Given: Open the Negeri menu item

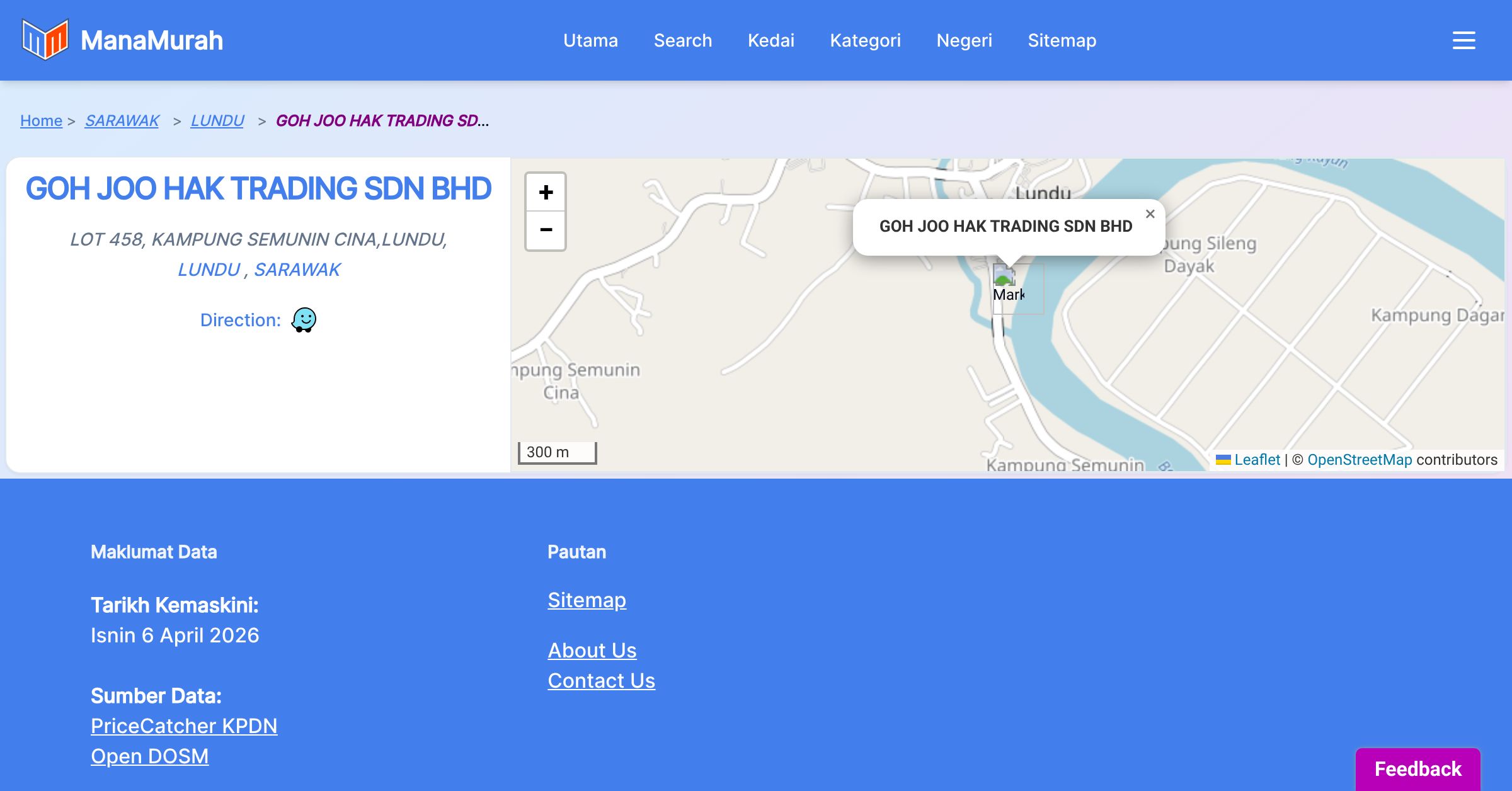Looking at the screenshot, I should point(964,40).
